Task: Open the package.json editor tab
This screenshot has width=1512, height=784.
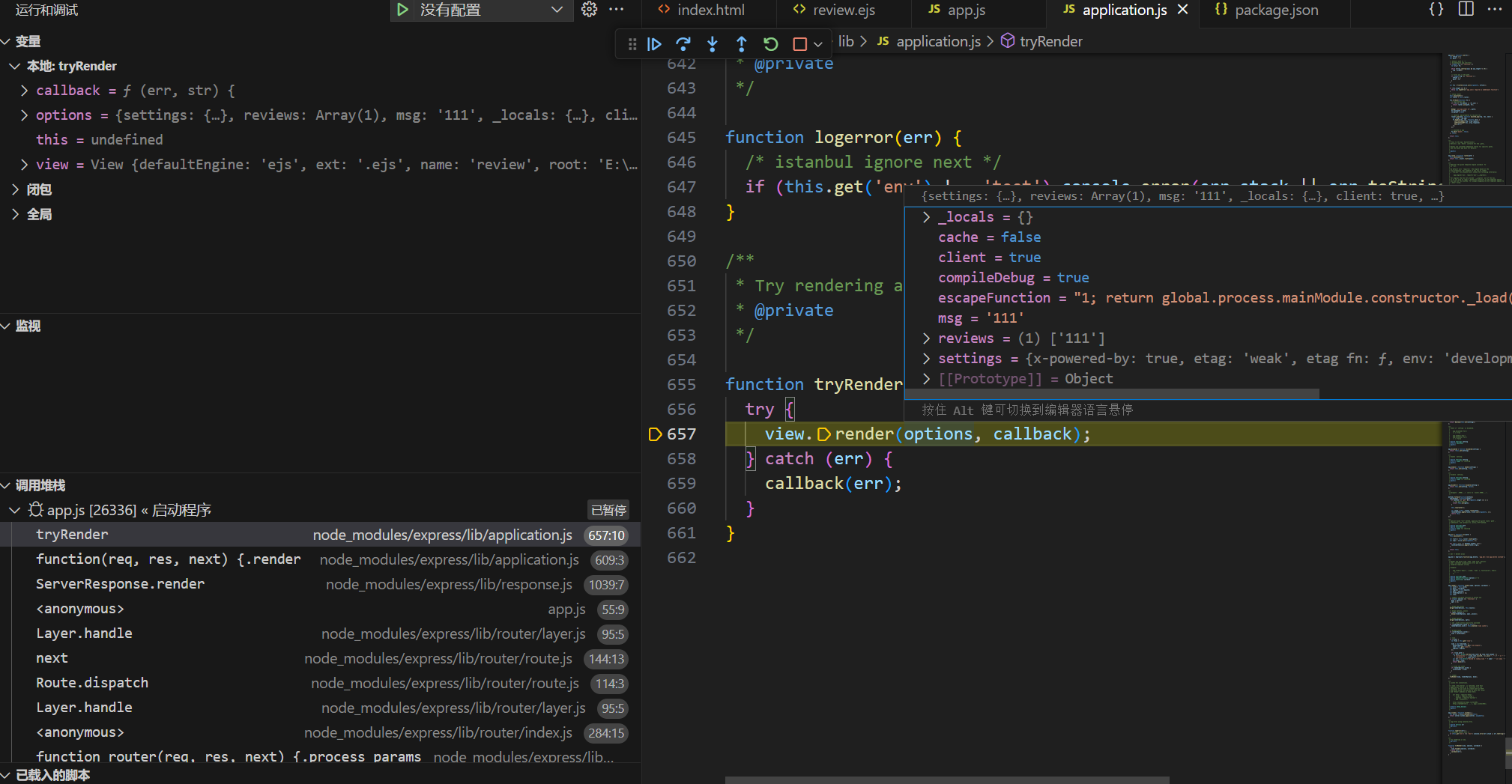Action: coord(1275,10)
